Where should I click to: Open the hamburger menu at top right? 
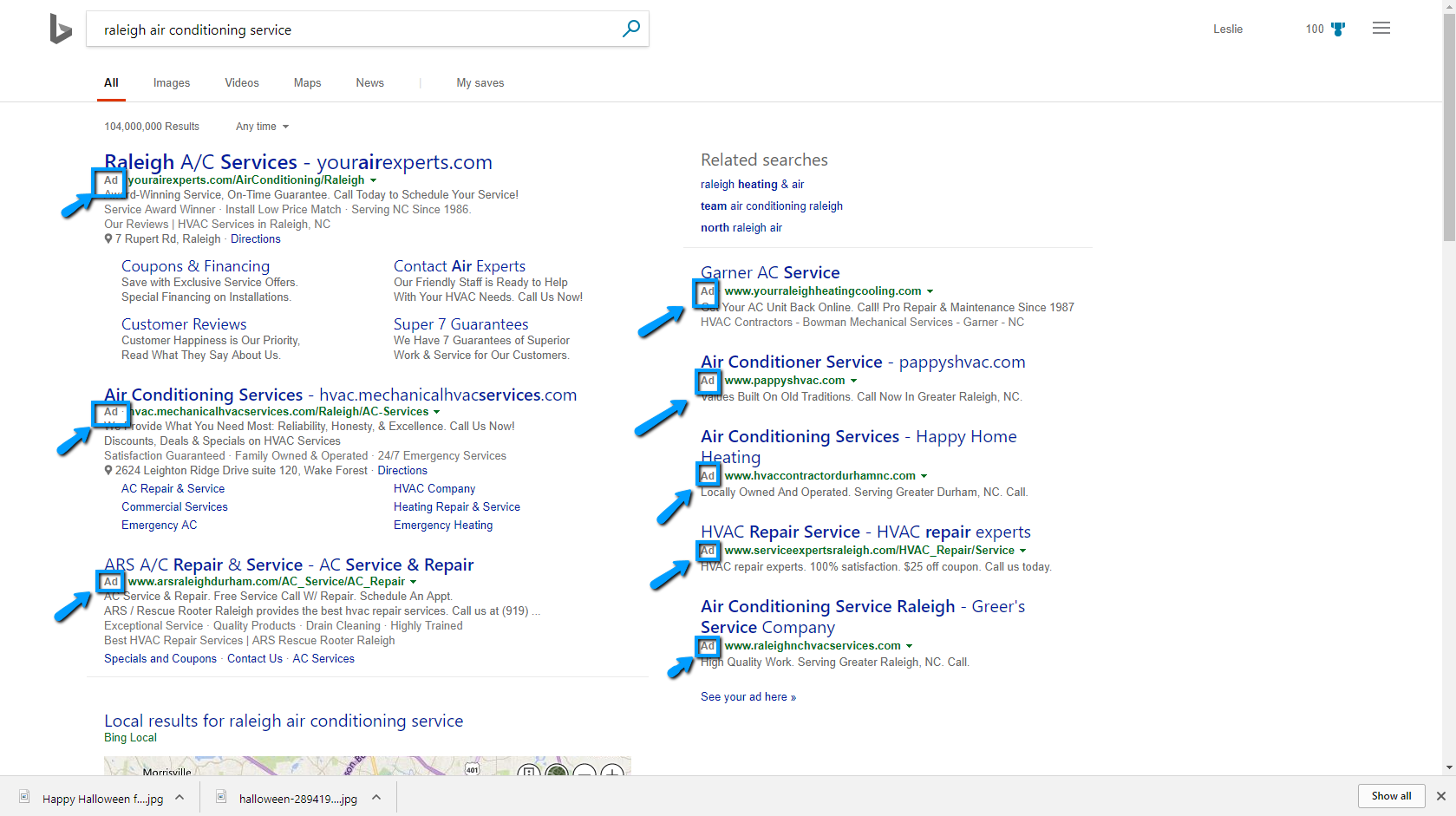1381,28
